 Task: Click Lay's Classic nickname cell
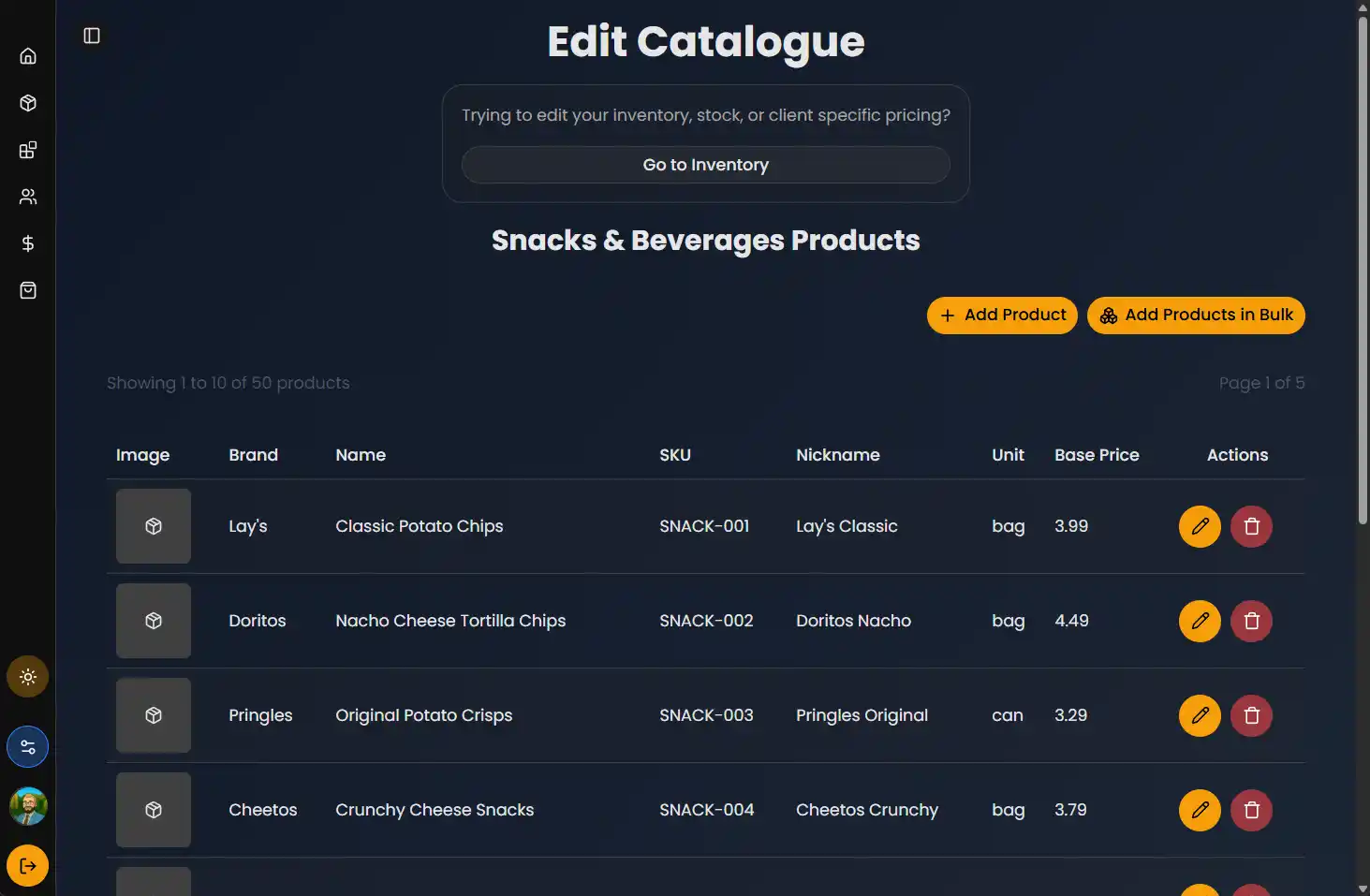[847, 526]
